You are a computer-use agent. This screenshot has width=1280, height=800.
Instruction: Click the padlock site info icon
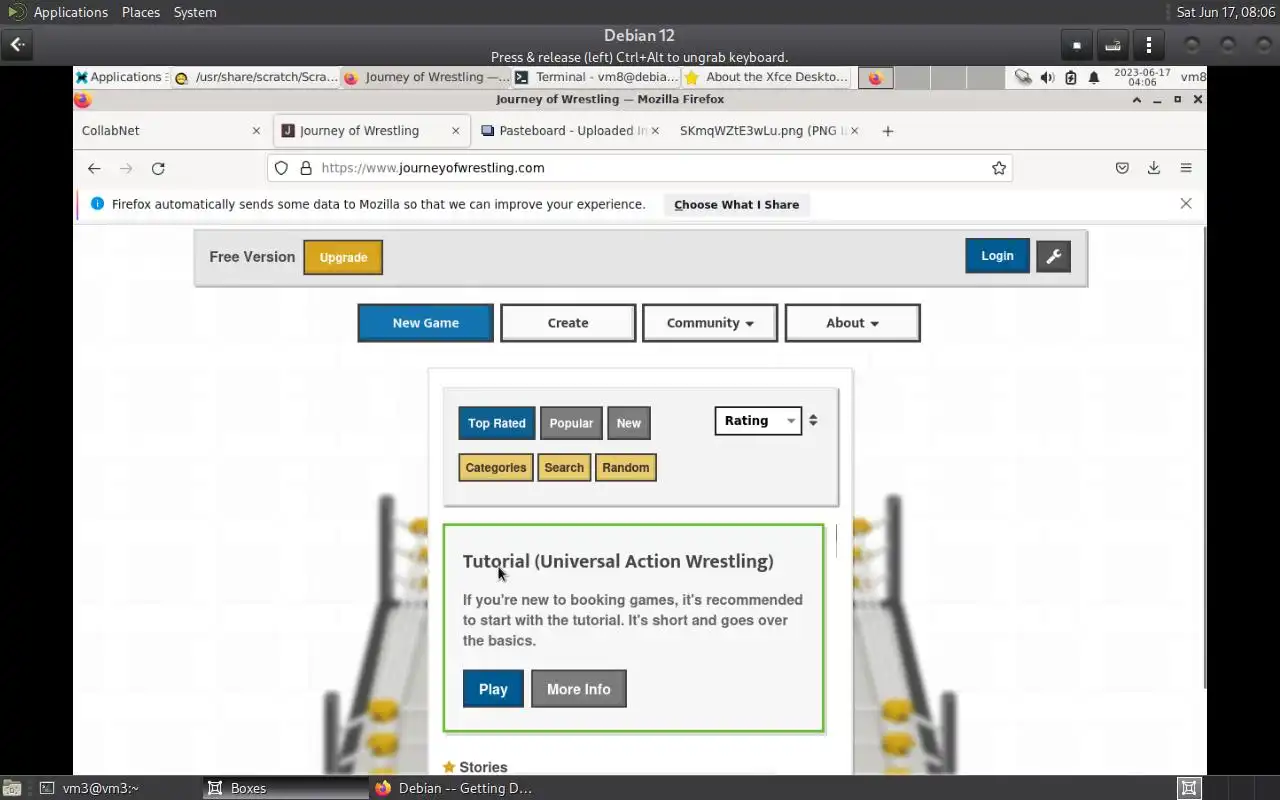tap(306, 168)
